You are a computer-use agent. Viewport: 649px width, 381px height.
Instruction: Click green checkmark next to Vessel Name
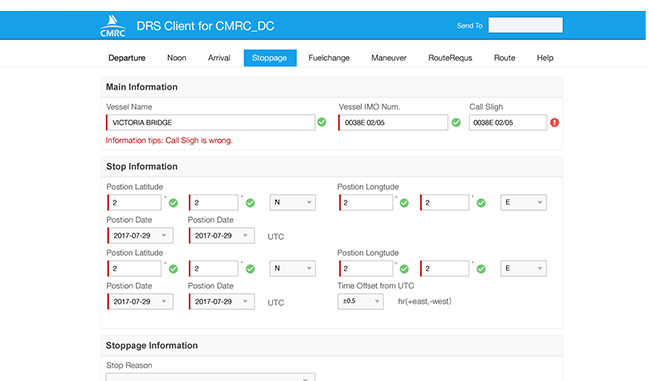pos(322,122)
